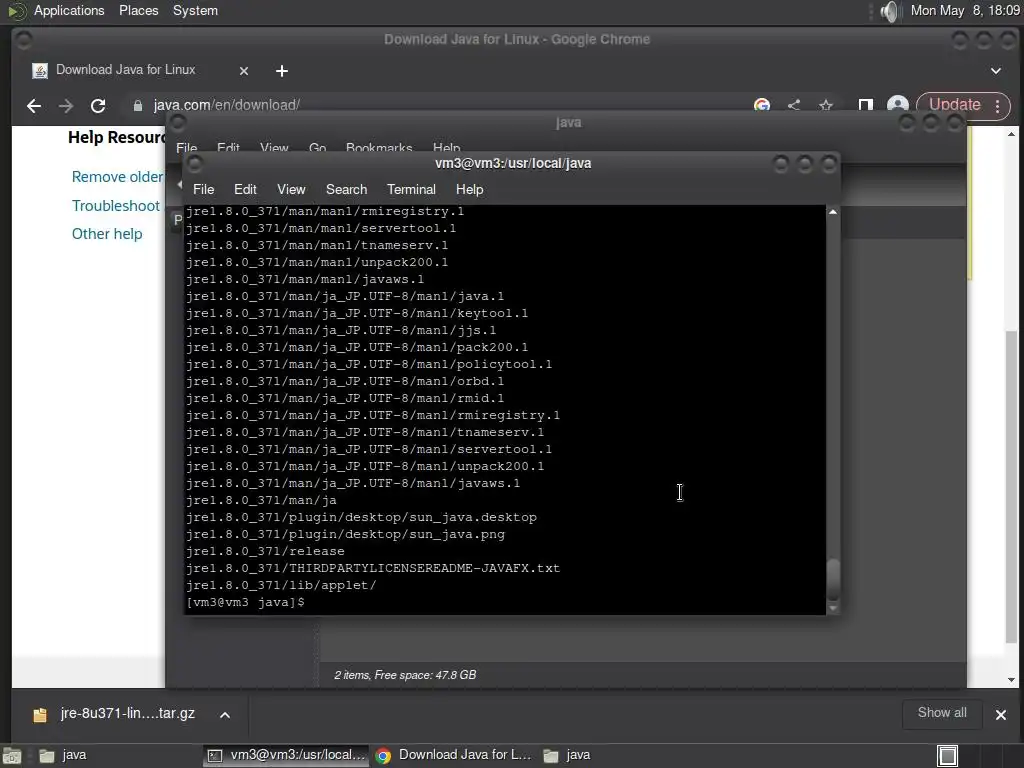Image resolution: width=1024 pixels, height=768 pixels.
Task: Open Terminal File menu
Action: [x=203, y=189]
